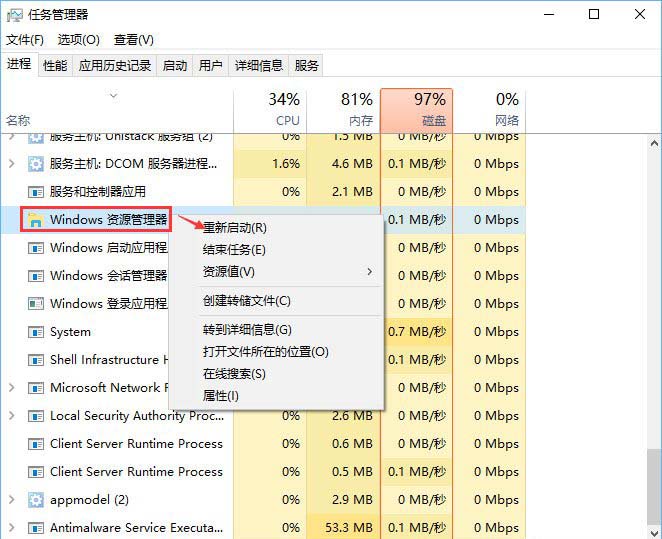The height and width of the screenshot is (539, 662).
Task: Open the 文件(F) menu
Action: tap(25, 40)
